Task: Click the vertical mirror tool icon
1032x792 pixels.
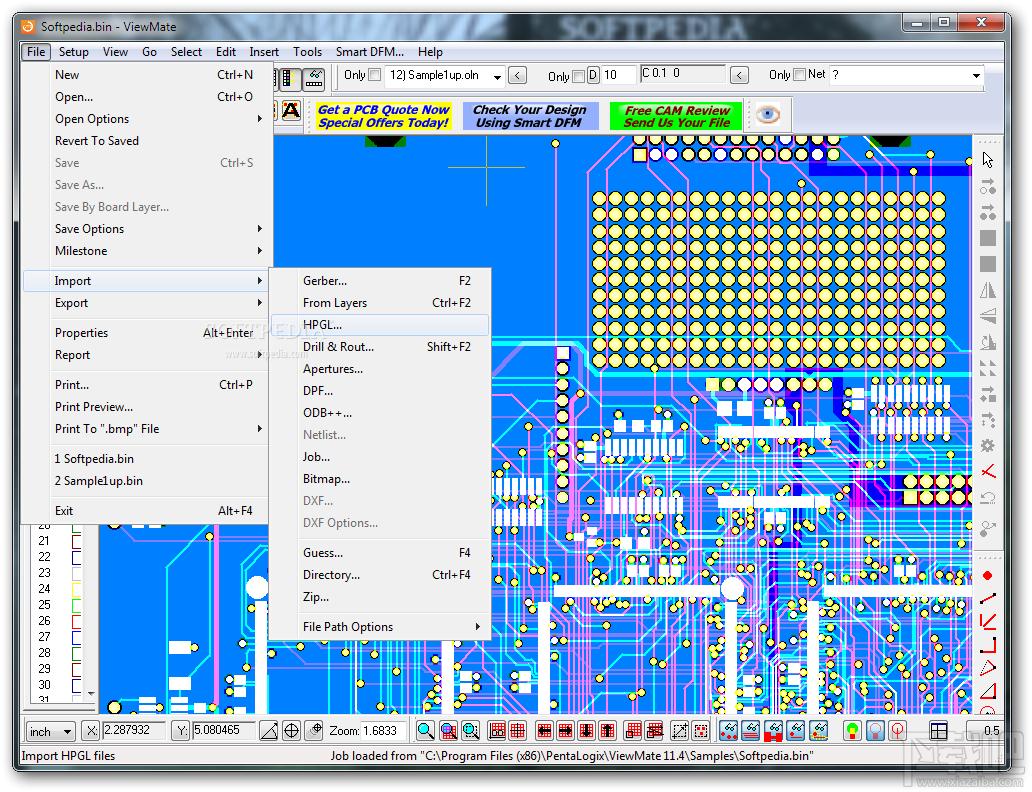Action: [987, 316]
